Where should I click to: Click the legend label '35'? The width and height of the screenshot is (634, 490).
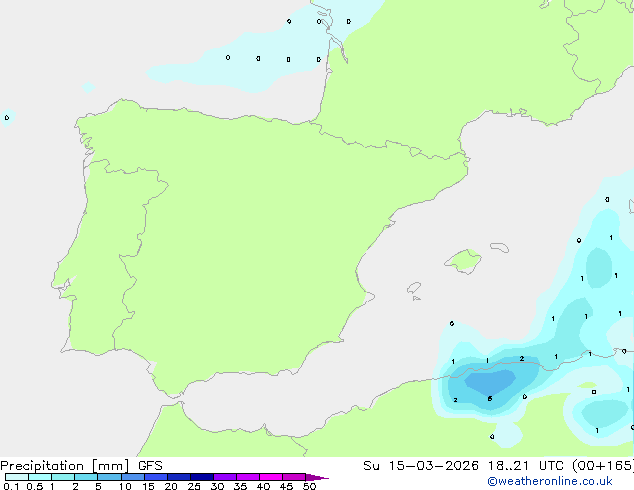pos(240,486)
